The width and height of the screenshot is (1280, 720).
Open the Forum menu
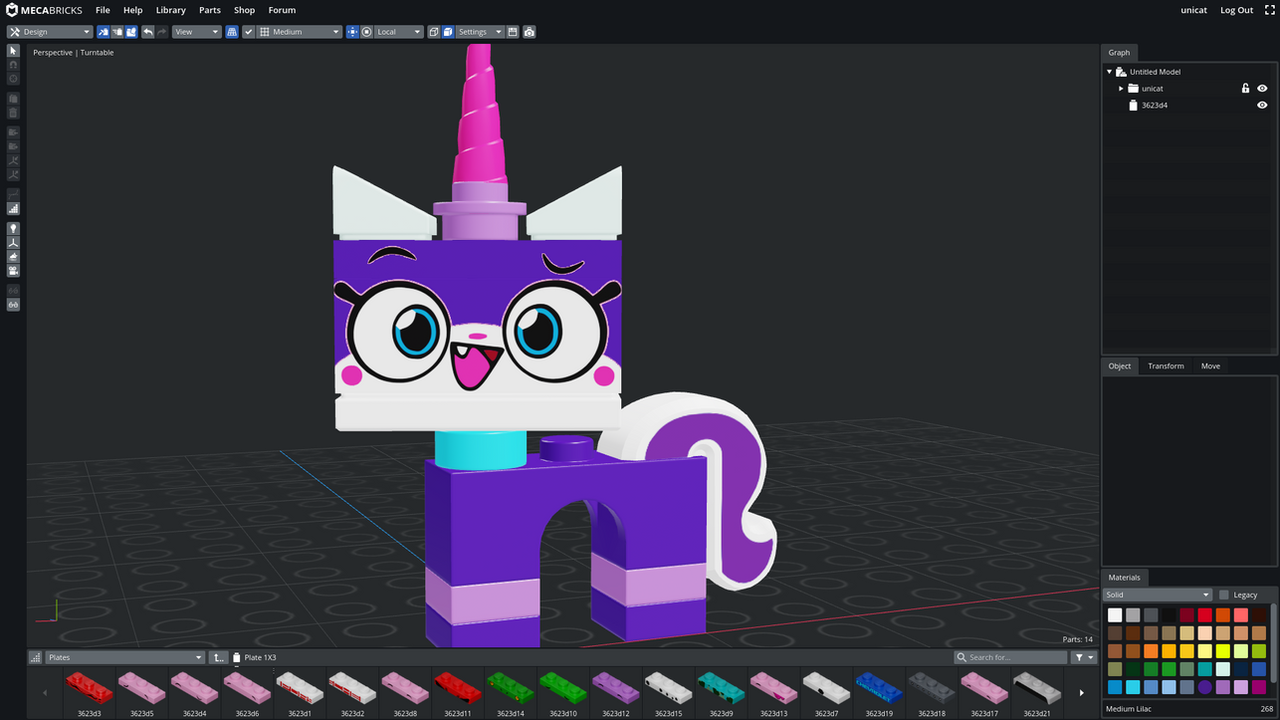[x=282, y=10]
